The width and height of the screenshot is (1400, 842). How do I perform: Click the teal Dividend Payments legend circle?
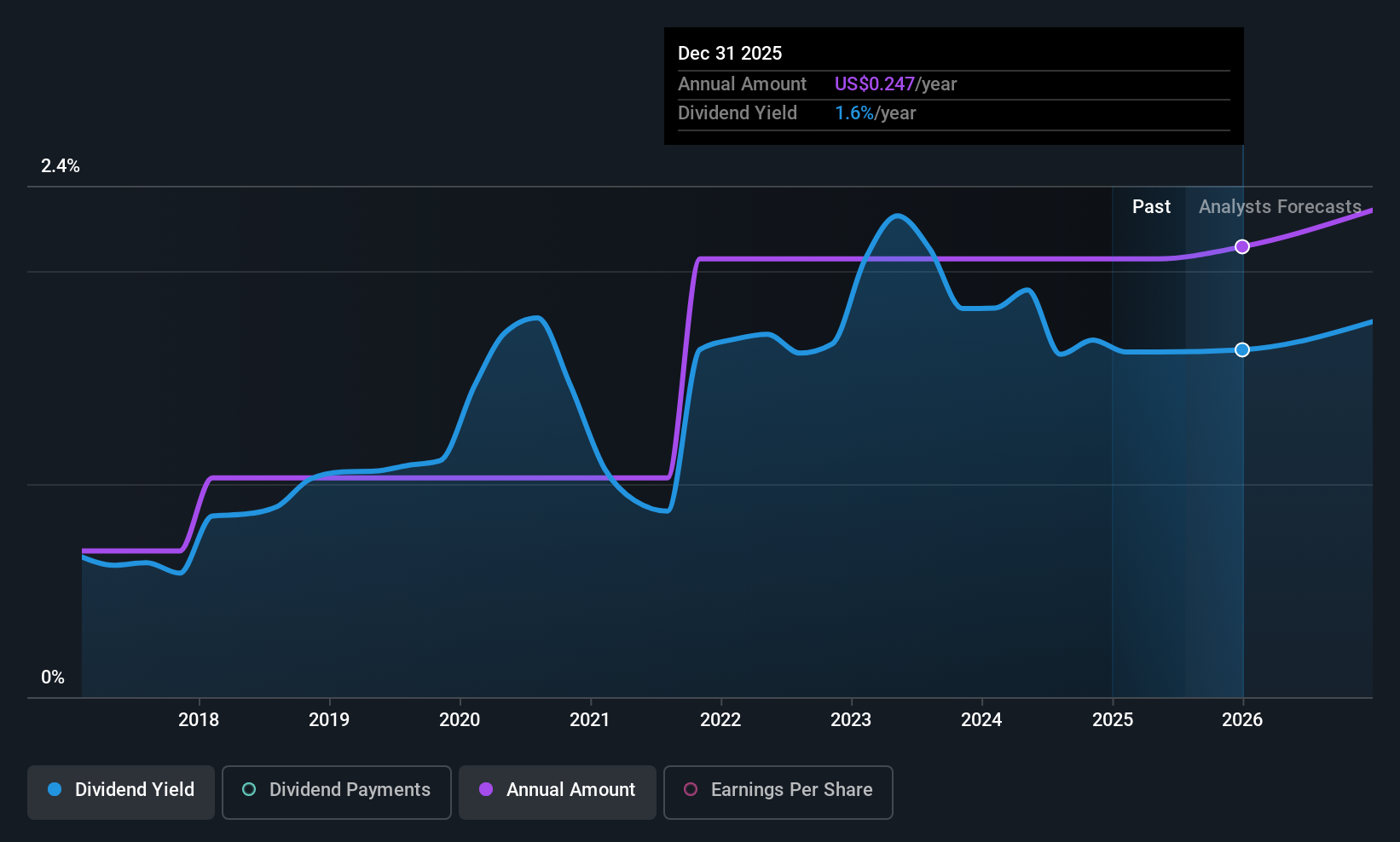(x=249, y=790)
